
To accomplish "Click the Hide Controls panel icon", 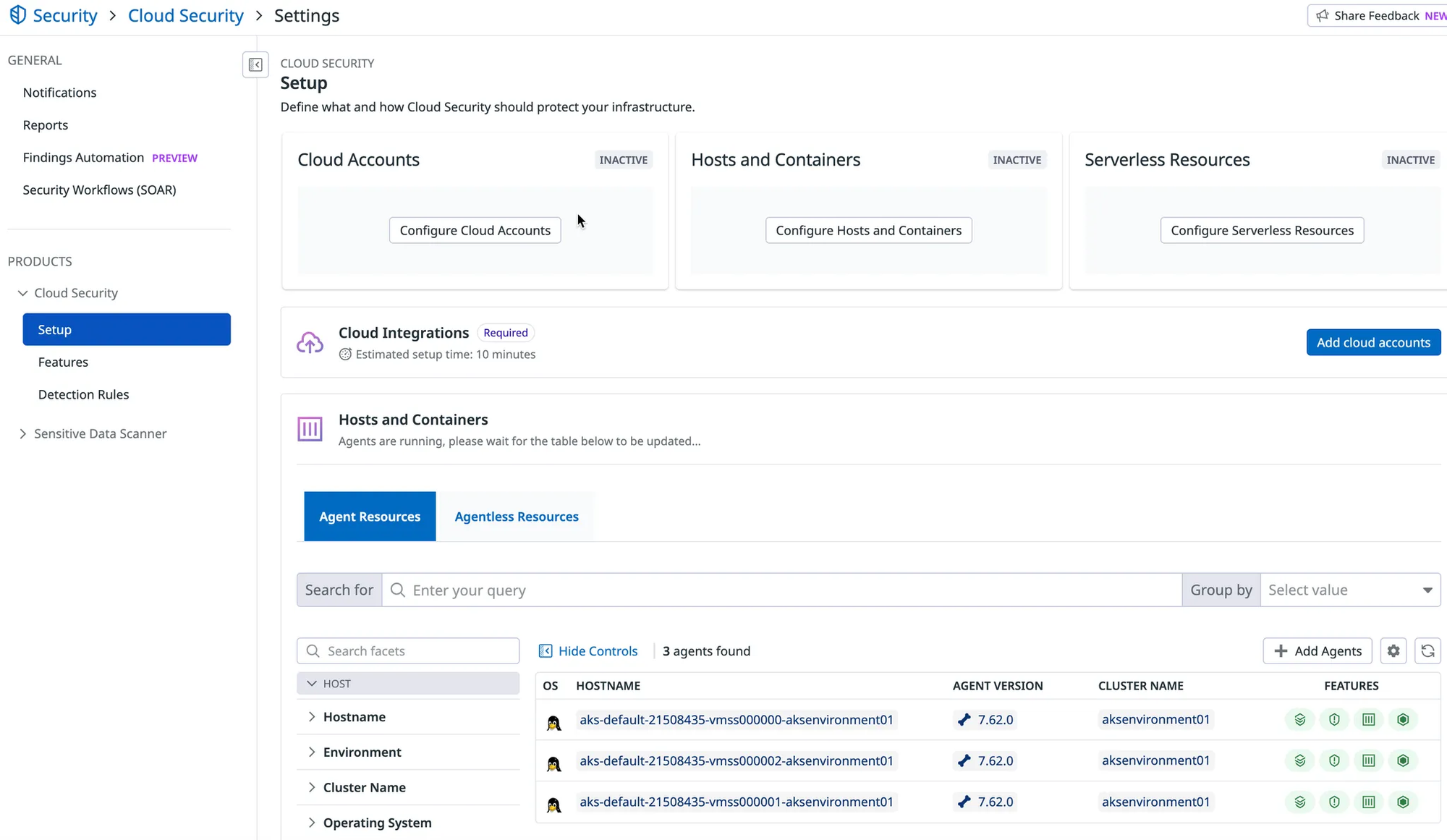I will [x=546, y=651].
